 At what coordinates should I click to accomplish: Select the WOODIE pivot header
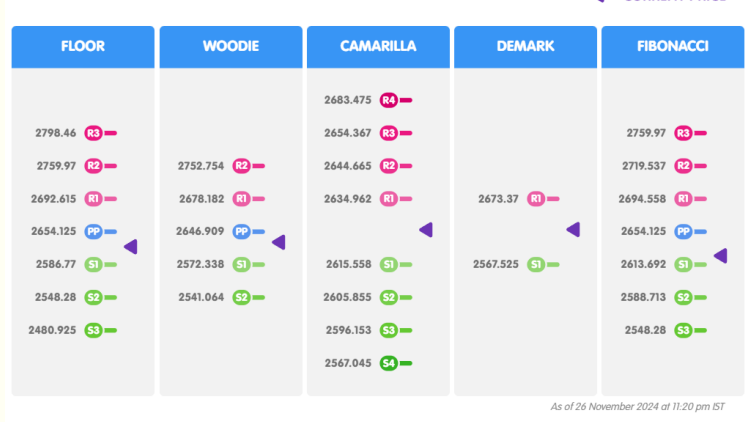pos(230,47)
